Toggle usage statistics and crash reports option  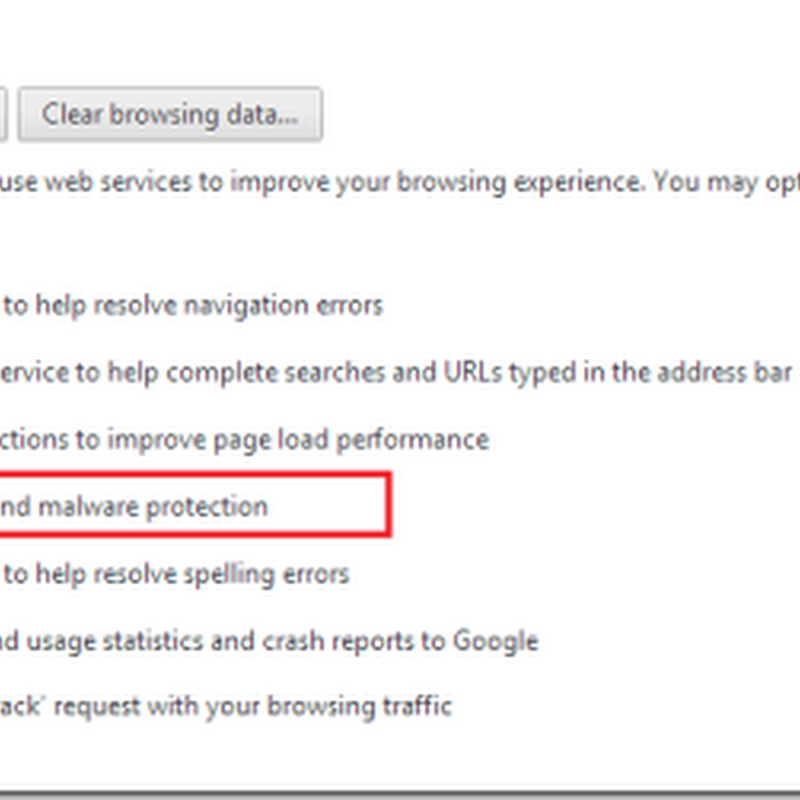269,641
